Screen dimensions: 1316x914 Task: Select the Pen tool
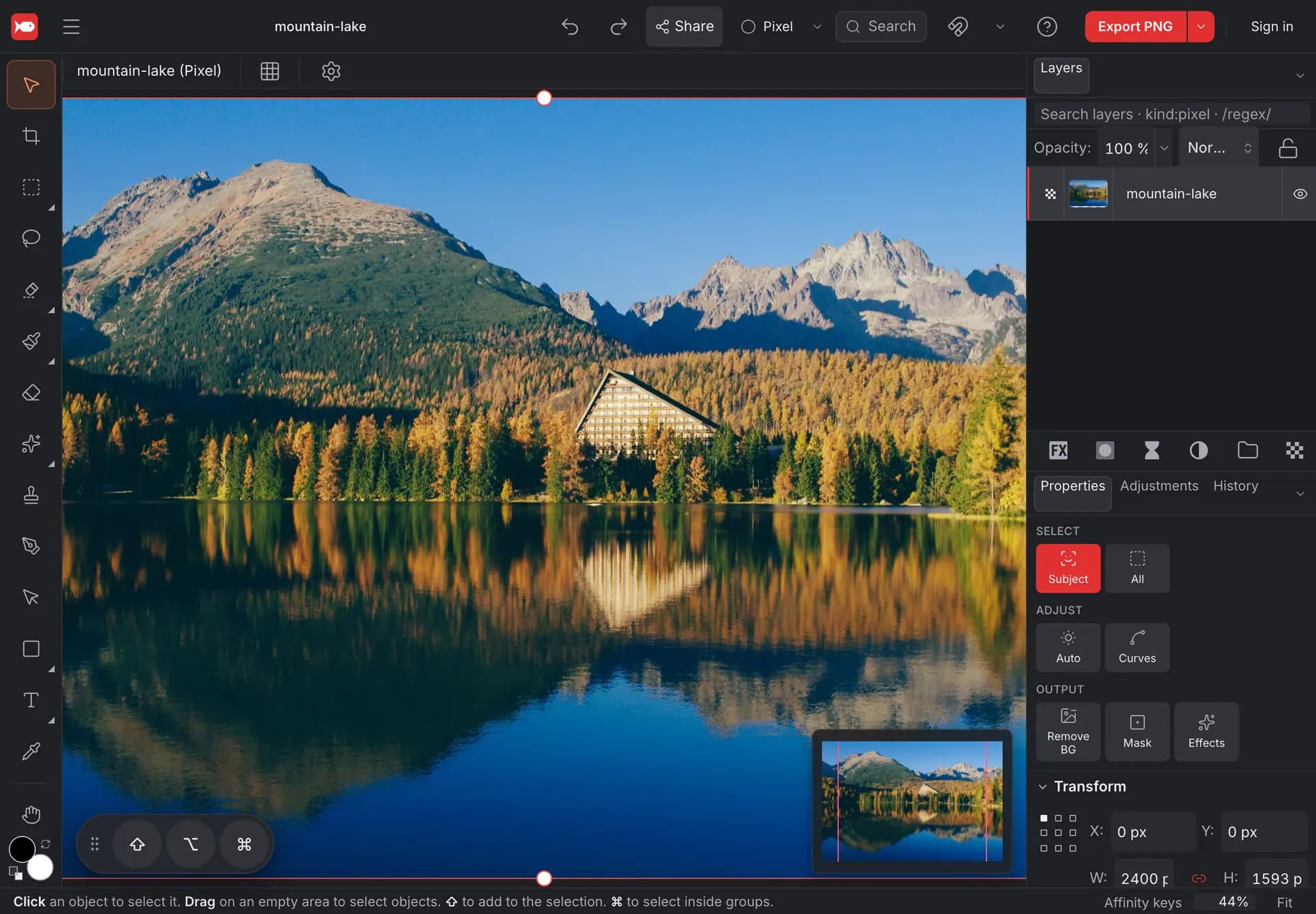[x=31, y=546]
